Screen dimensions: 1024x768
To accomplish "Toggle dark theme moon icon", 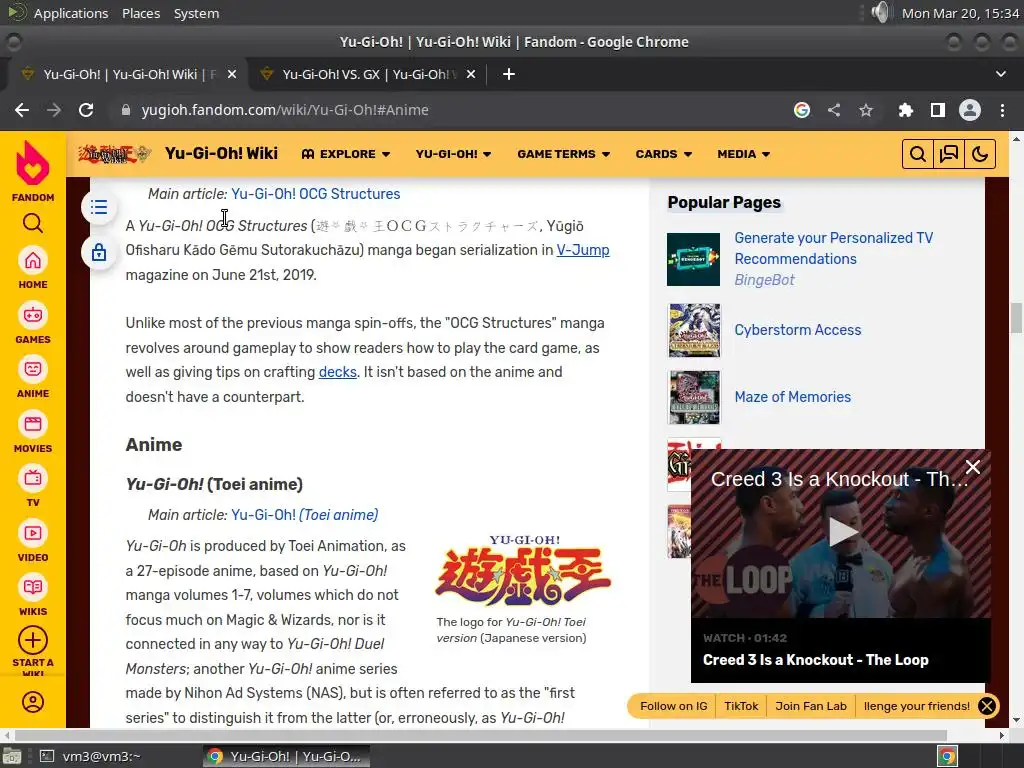I will [980, 154].
